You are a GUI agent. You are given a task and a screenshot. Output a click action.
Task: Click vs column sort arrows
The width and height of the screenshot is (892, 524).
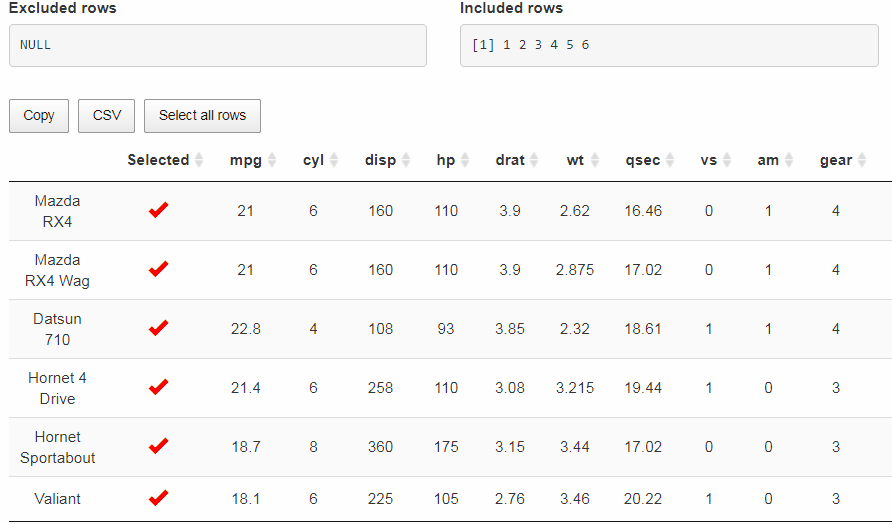pyautogui.click(x=727, y=160)
